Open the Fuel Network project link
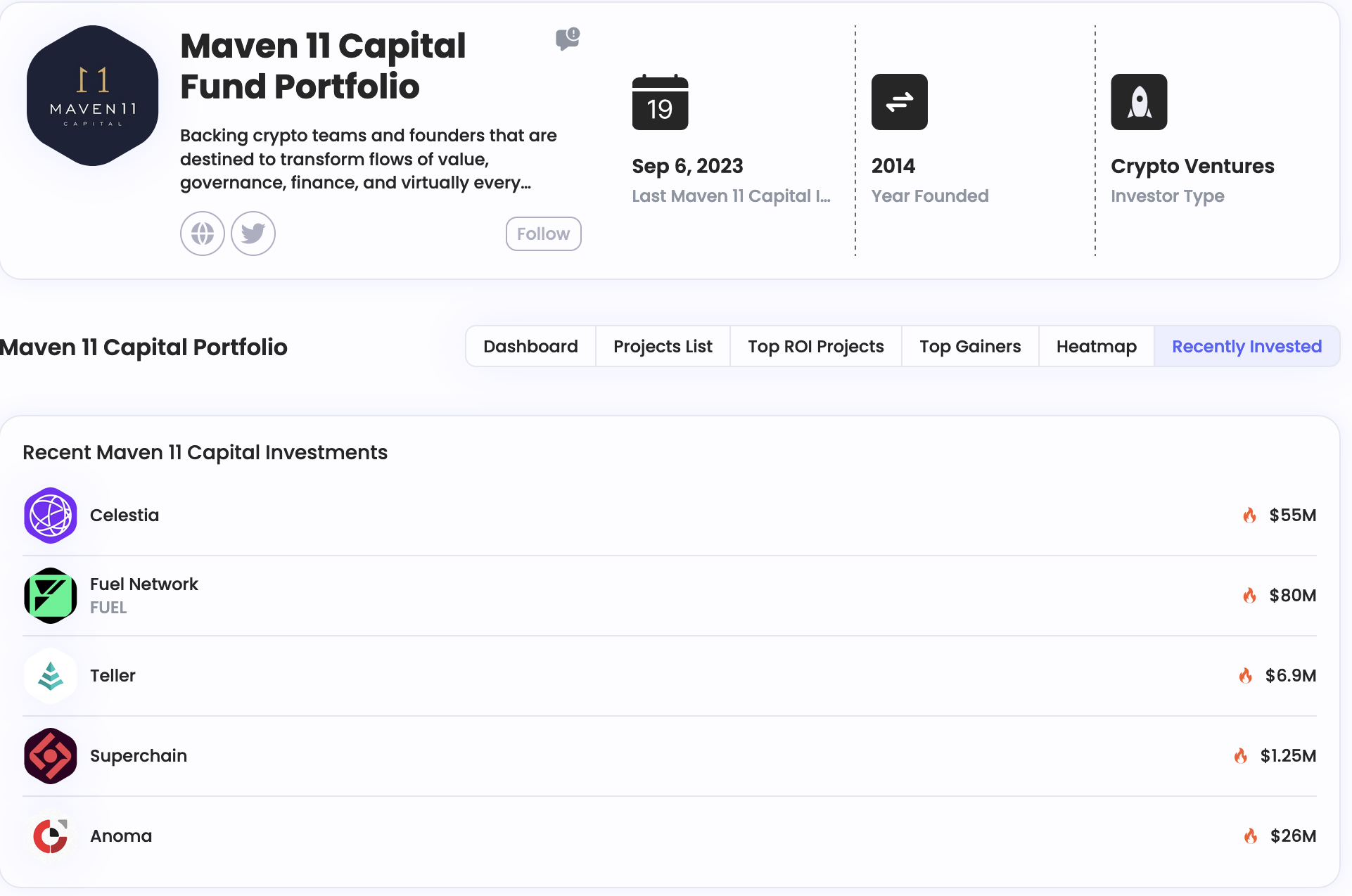The image size is (1352, 896). (144, 584)
